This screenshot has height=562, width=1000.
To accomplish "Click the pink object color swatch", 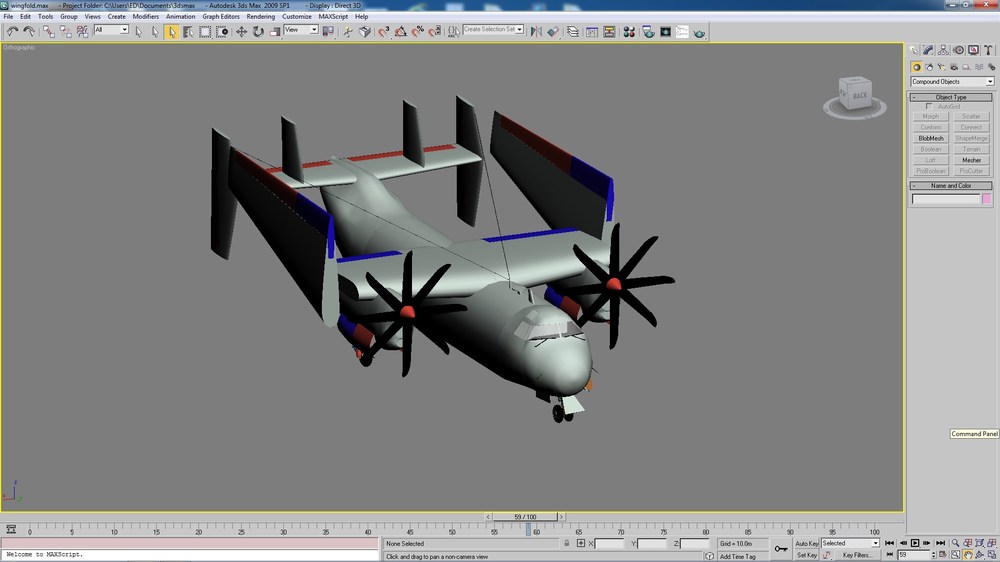I will (x=987, y=199).
